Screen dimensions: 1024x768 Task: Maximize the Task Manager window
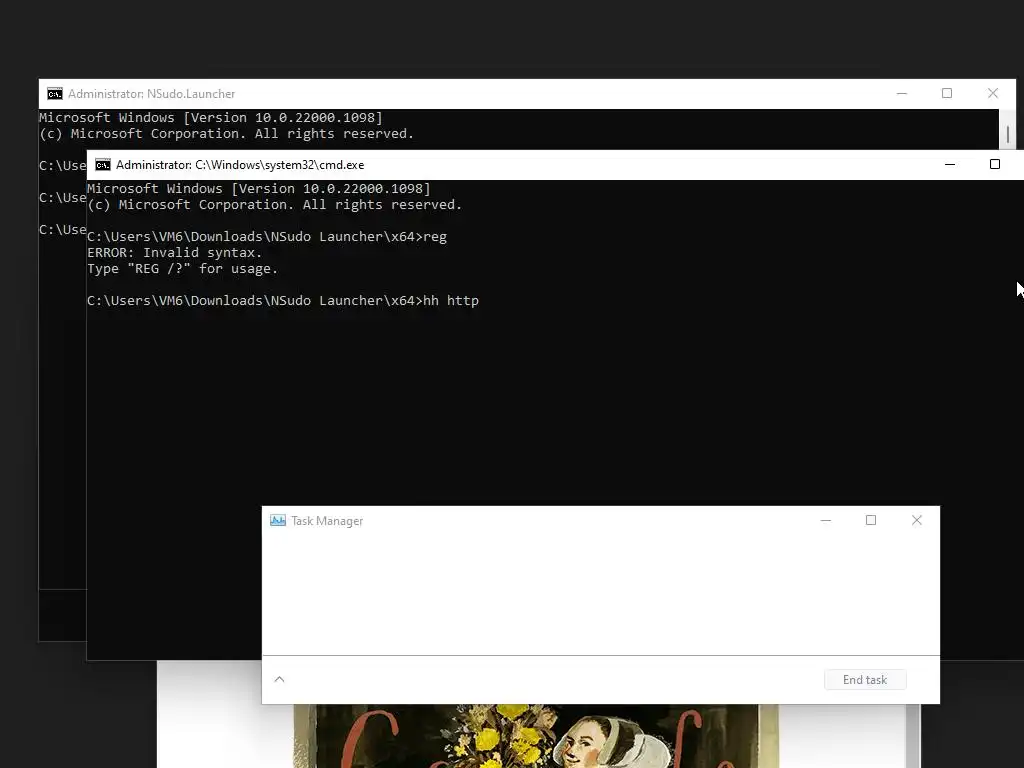click(x=871, y=520)
